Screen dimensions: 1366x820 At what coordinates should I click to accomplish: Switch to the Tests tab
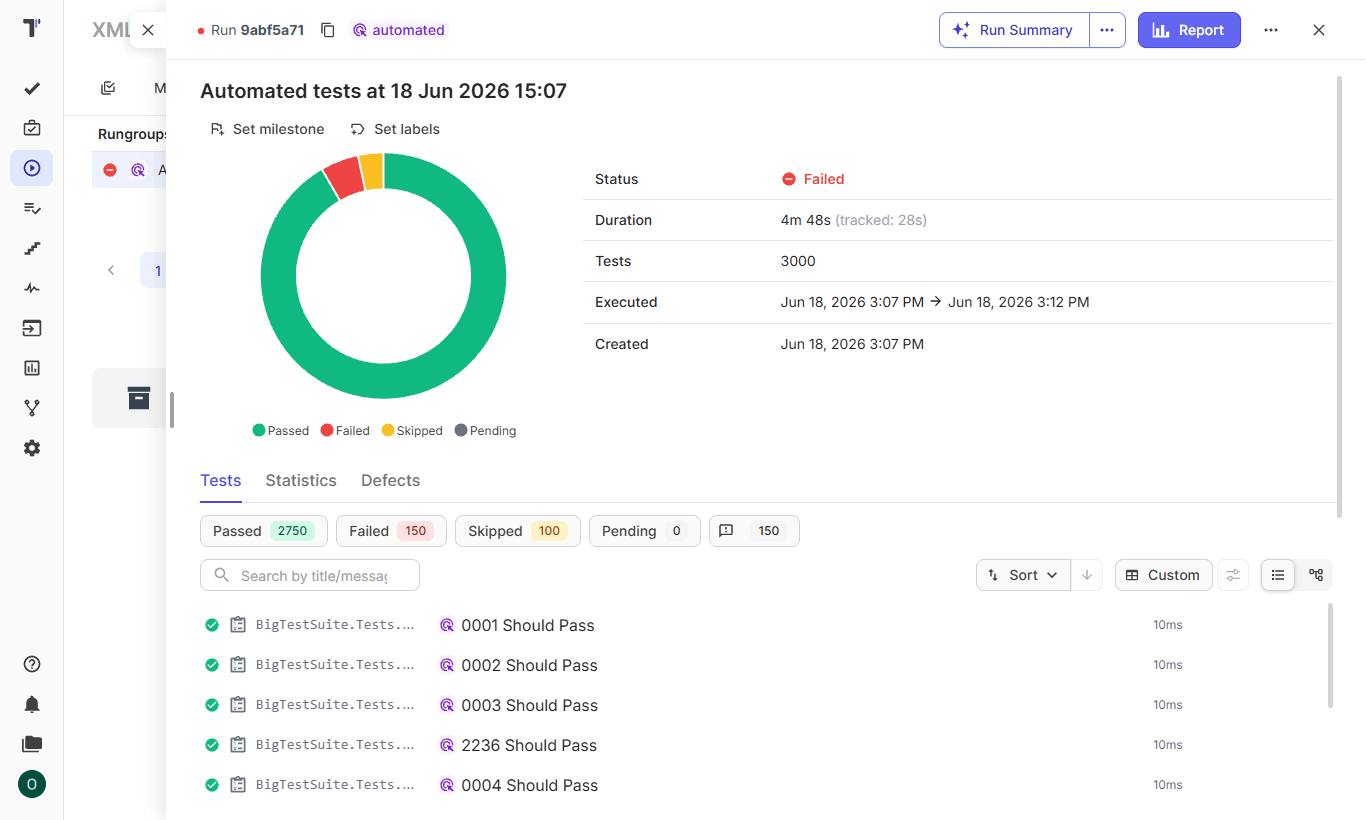pyautogui.click(x=221, y=480)
